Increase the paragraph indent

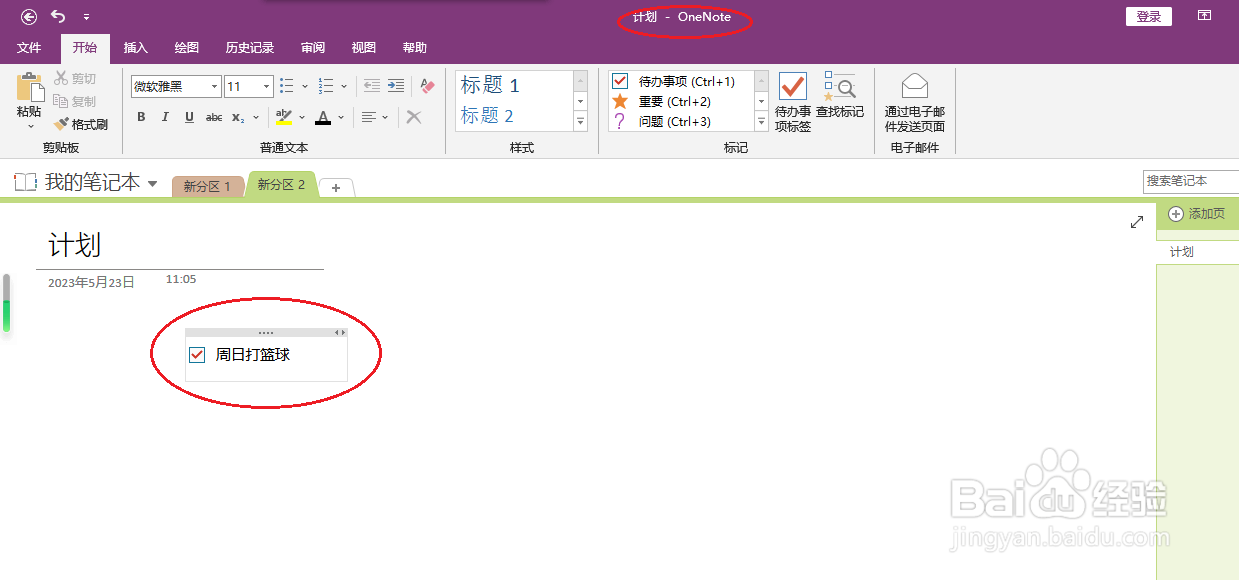coord(396,86)
